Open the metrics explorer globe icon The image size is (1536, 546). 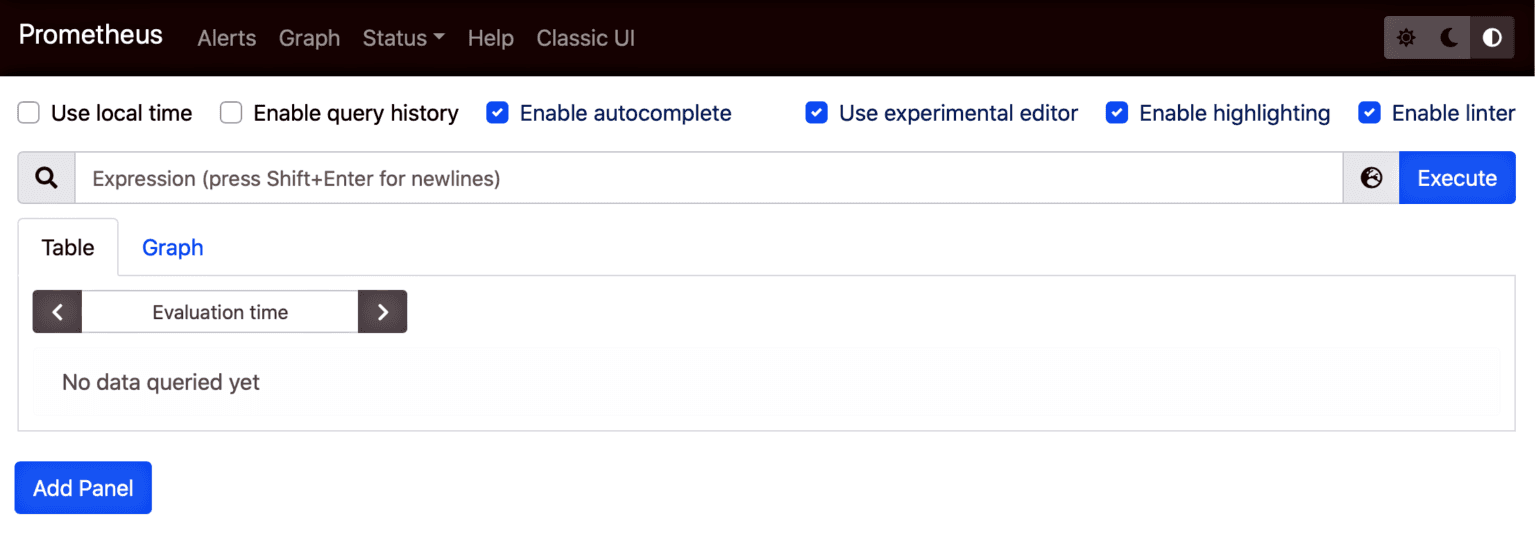(x=1371, y=178)
